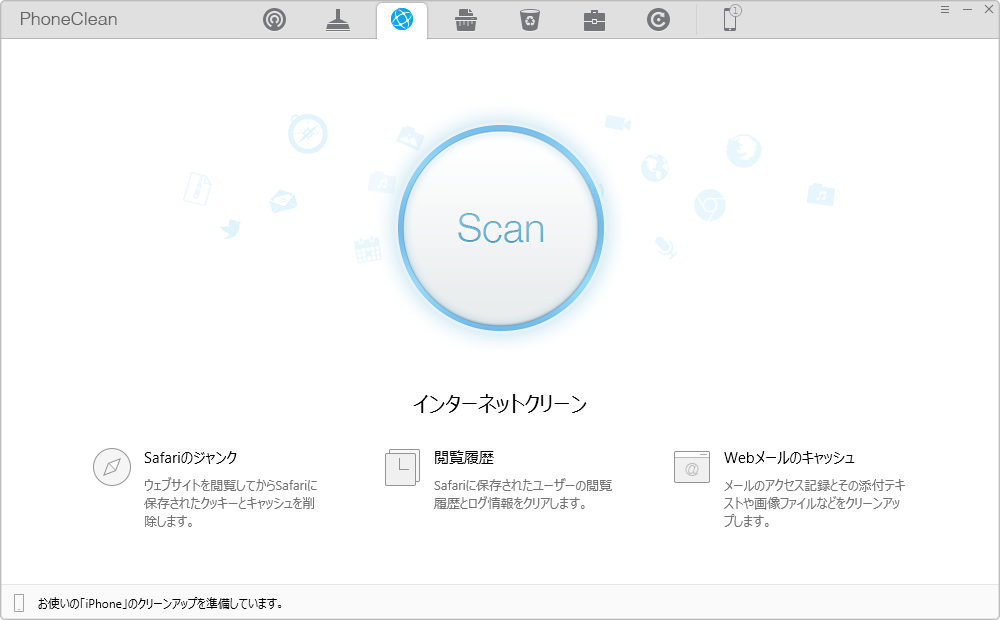Click the Webmail cache description text

[x=814, y=503]
